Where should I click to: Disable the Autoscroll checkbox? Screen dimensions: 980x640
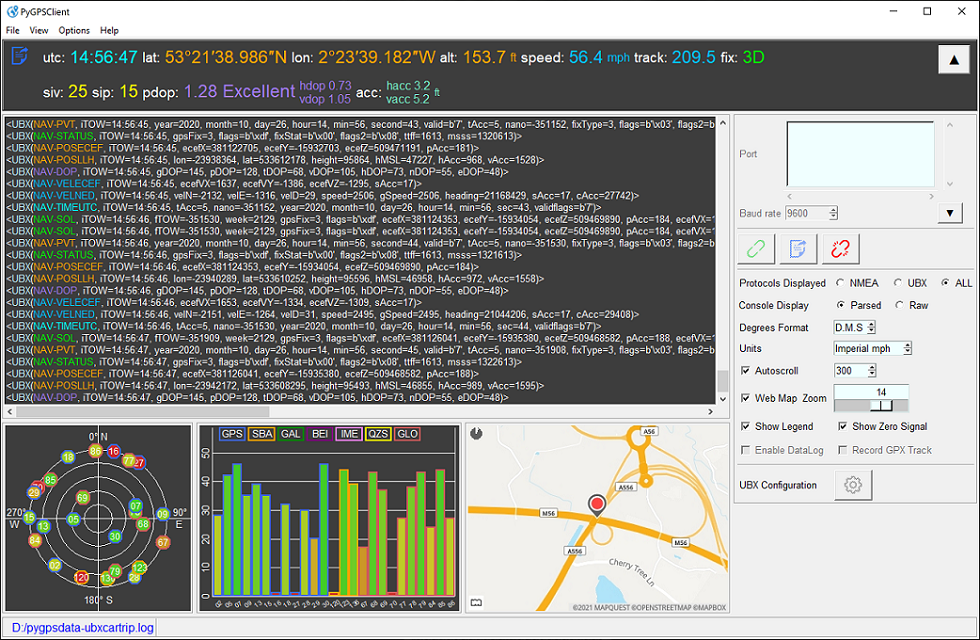point(745,370)
